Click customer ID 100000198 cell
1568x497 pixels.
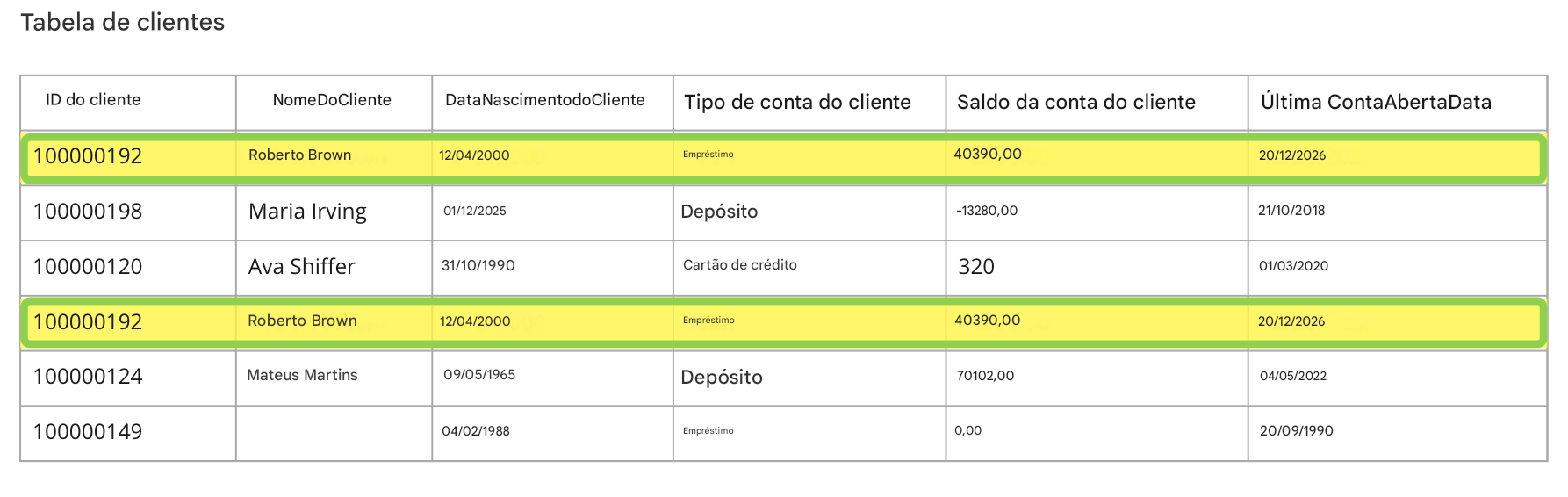[x=88, y=212]
